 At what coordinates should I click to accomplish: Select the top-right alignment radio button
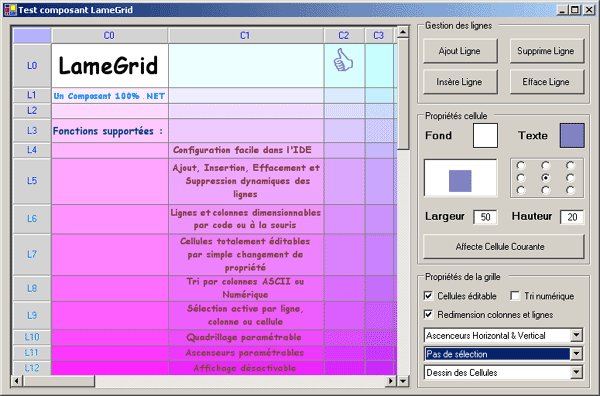pyautogui.click(x=571, y=165)
